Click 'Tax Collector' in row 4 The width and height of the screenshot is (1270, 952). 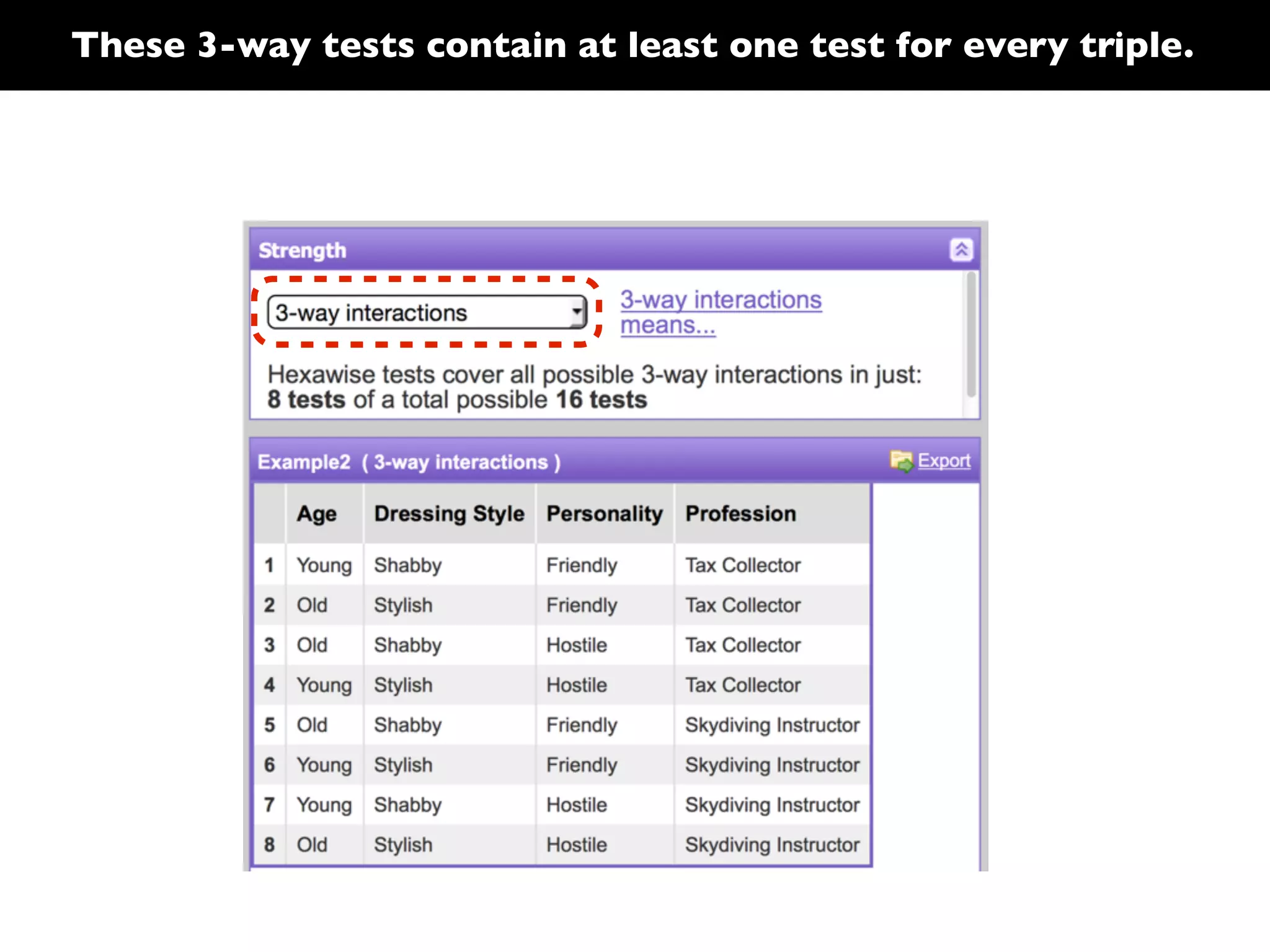pyautogui.click(x=743, y=685)
